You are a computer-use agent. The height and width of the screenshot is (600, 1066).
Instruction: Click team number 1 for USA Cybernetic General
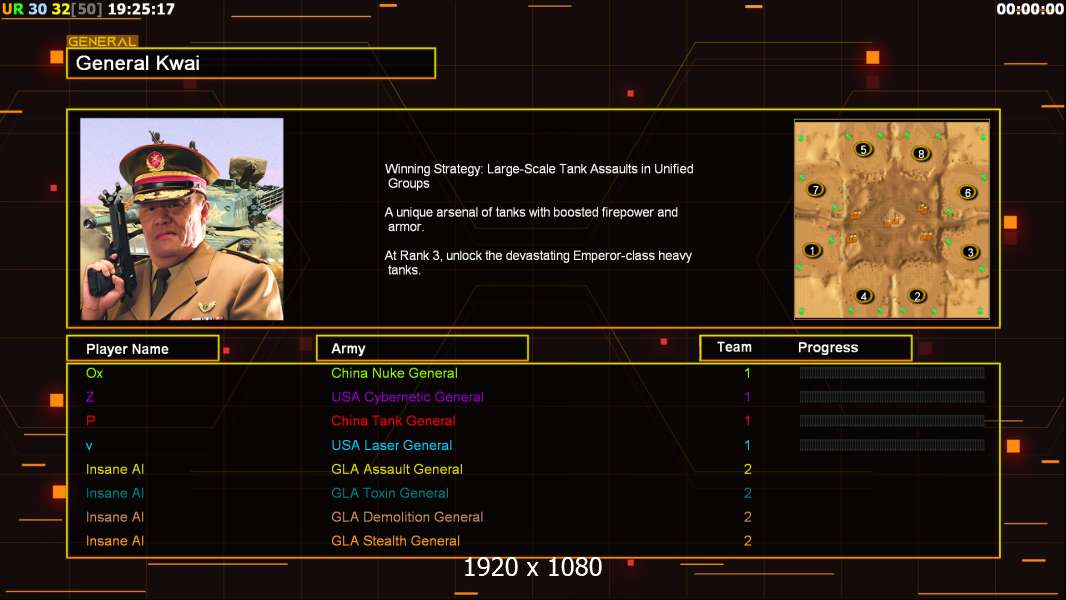point(747,397)
